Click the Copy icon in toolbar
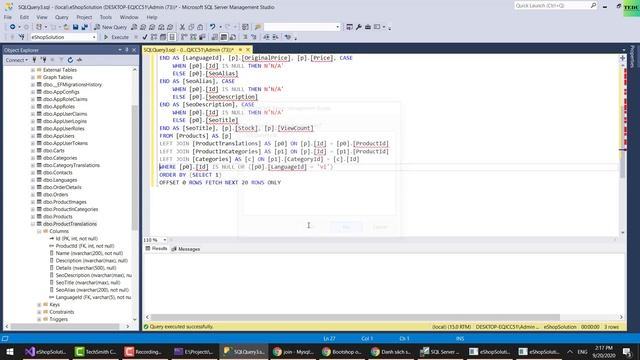The width and height of the screenshot is (640, 360). [191, 27]
